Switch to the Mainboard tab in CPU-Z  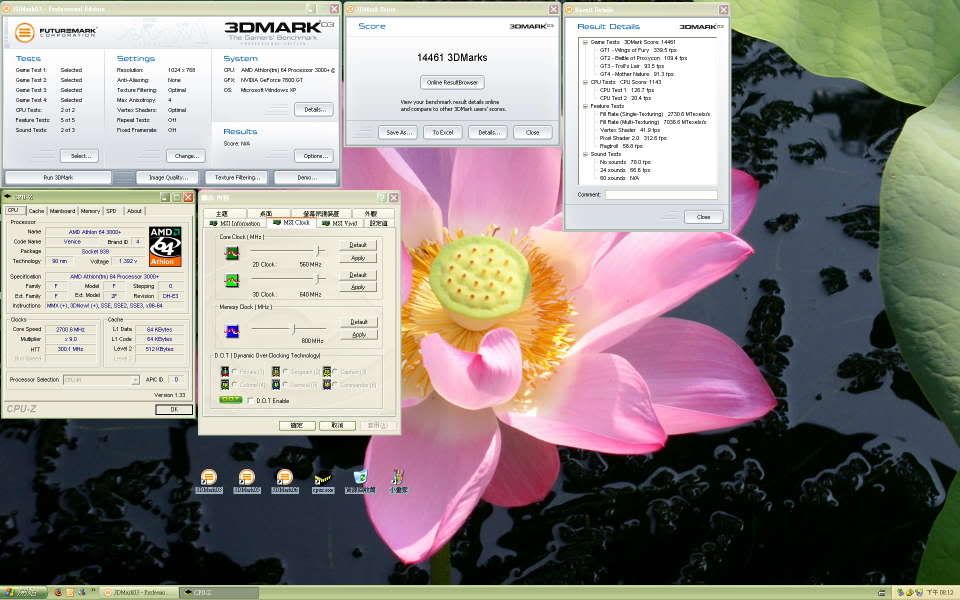[62, 211]
